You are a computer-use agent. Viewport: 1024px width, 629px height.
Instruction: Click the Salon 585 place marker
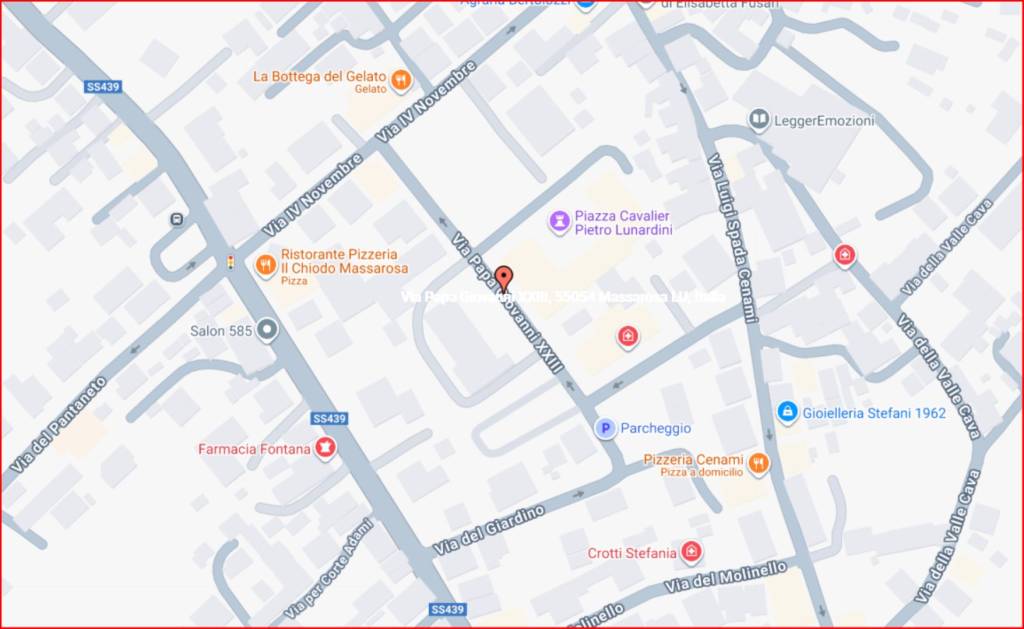[x=266, y=330]
